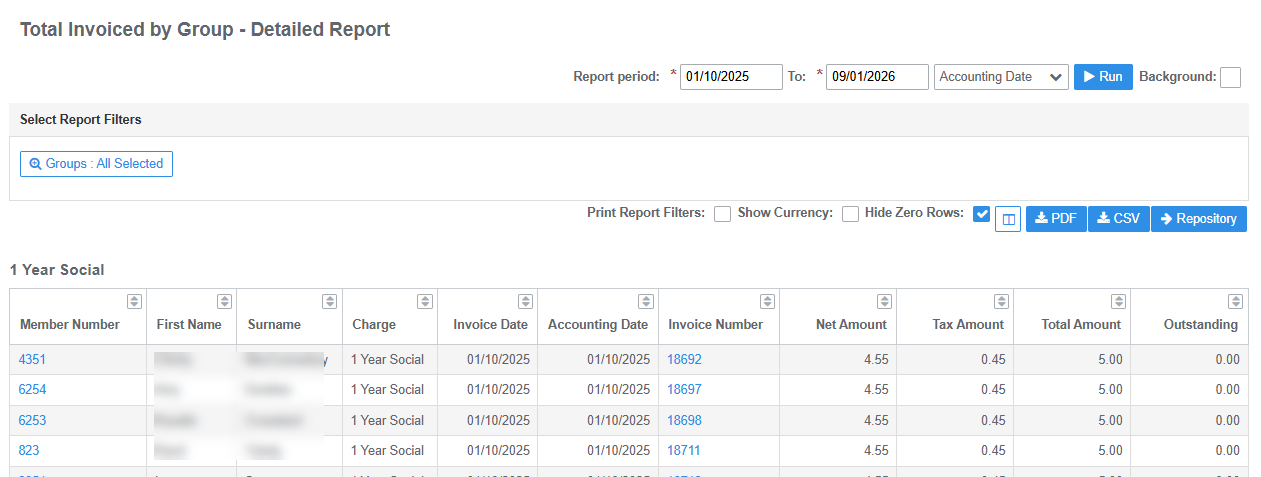Export report as CSV
Viewport: 1261px width, 477px height.
tap(1118, 219)
